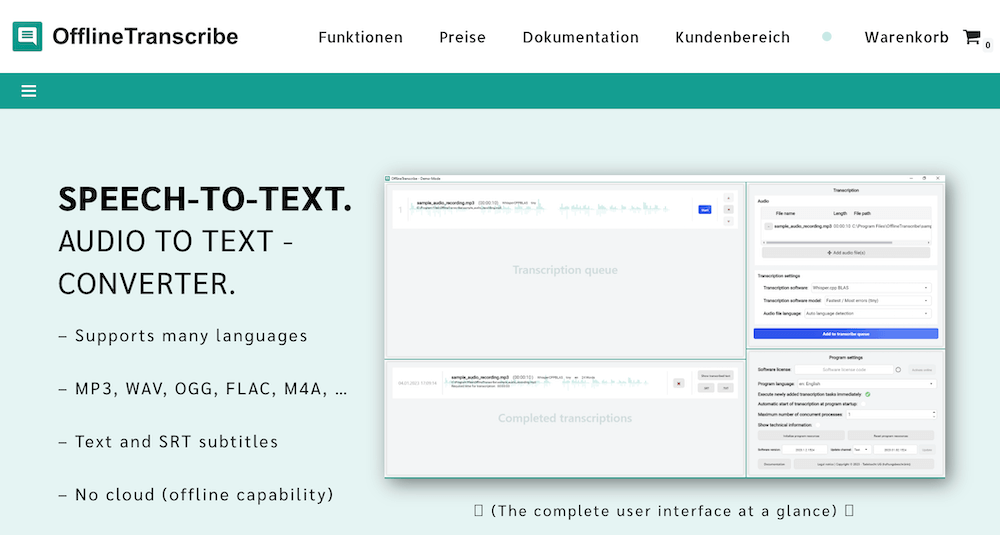Go to the Preise page
Viewport: 1000px width, 535px height.
462,37
